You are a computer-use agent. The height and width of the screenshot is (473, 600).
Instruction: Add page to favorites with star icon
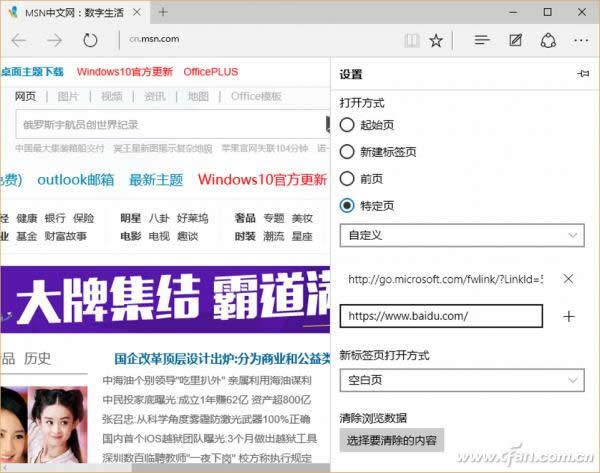click(436, 40)
